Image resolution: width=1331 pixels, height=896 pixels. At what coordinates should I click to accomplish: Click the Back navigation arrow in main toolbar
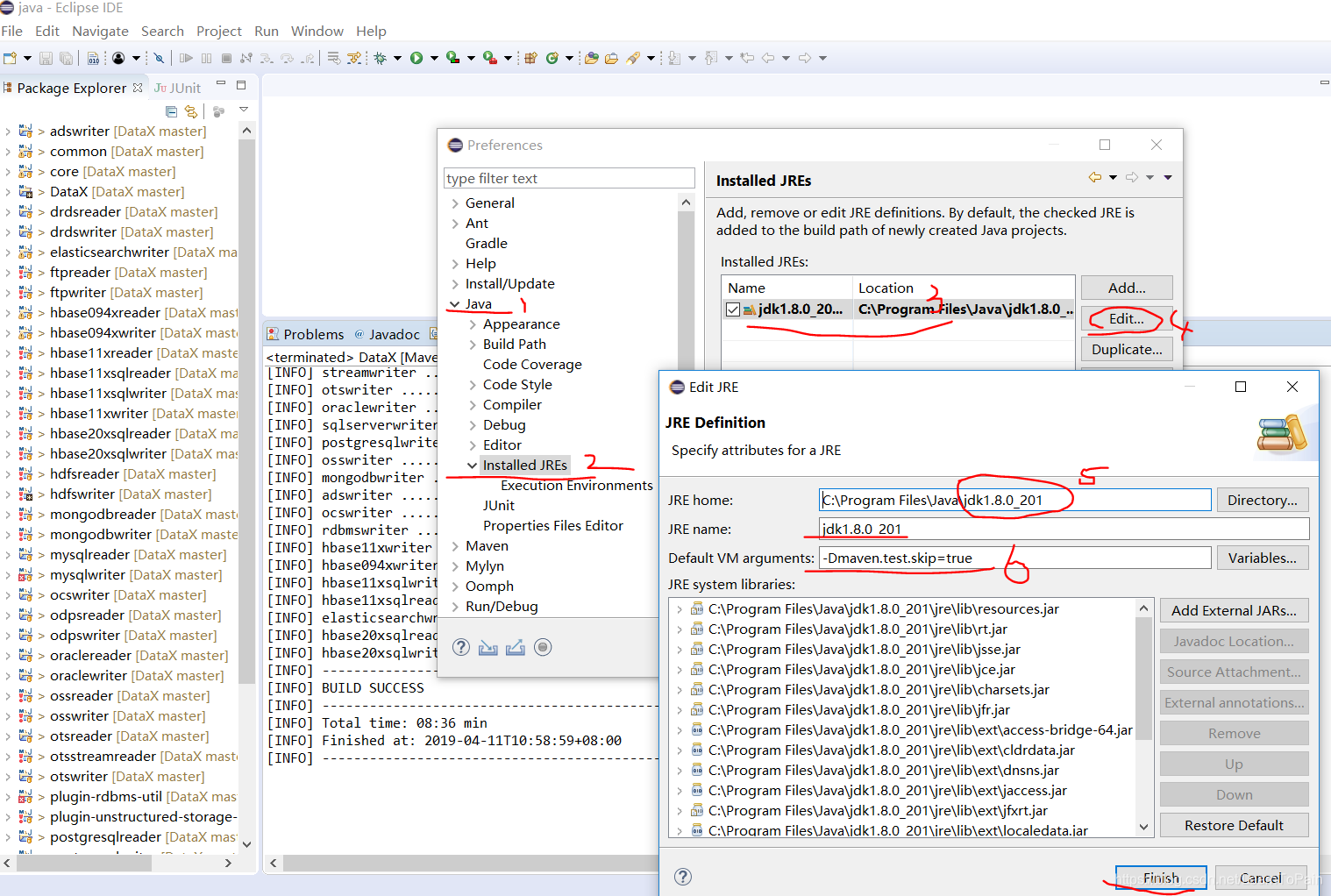tap(768, 58)
